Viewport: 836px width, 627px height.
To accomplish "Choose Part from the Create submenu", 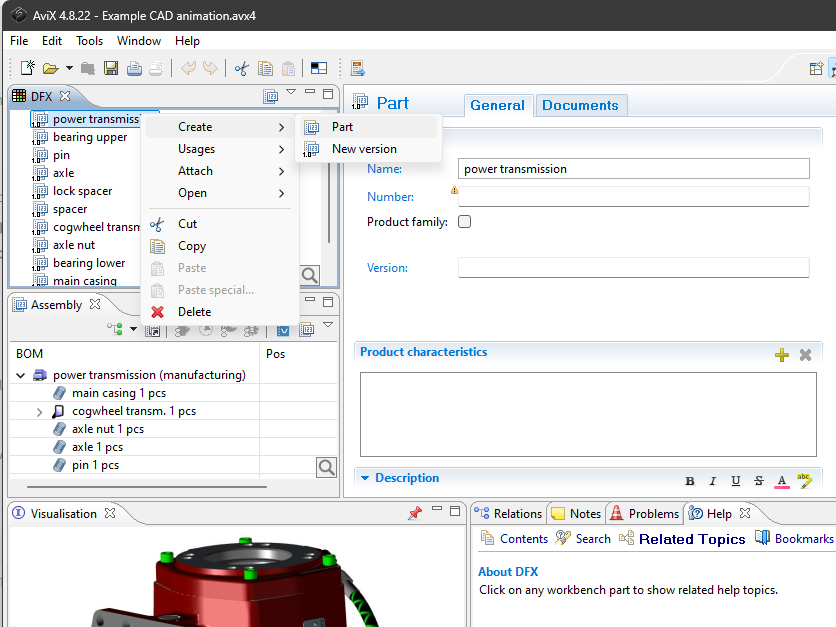I will click(x=342, y=127).
